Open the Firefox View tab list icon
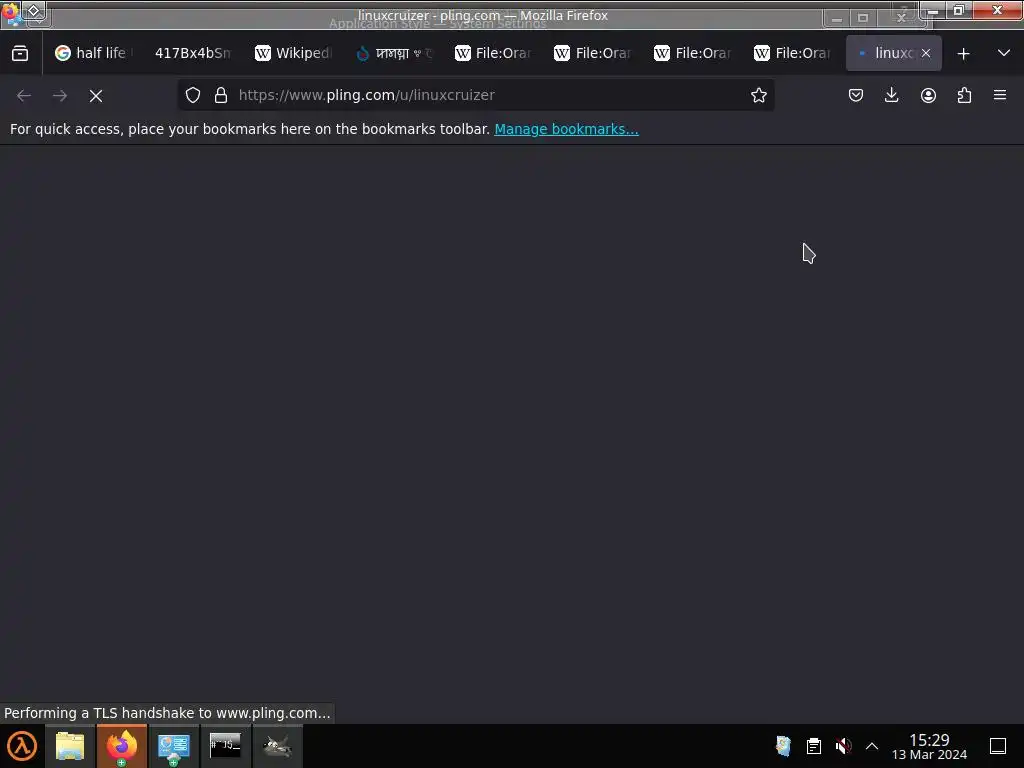 point(20,54)
